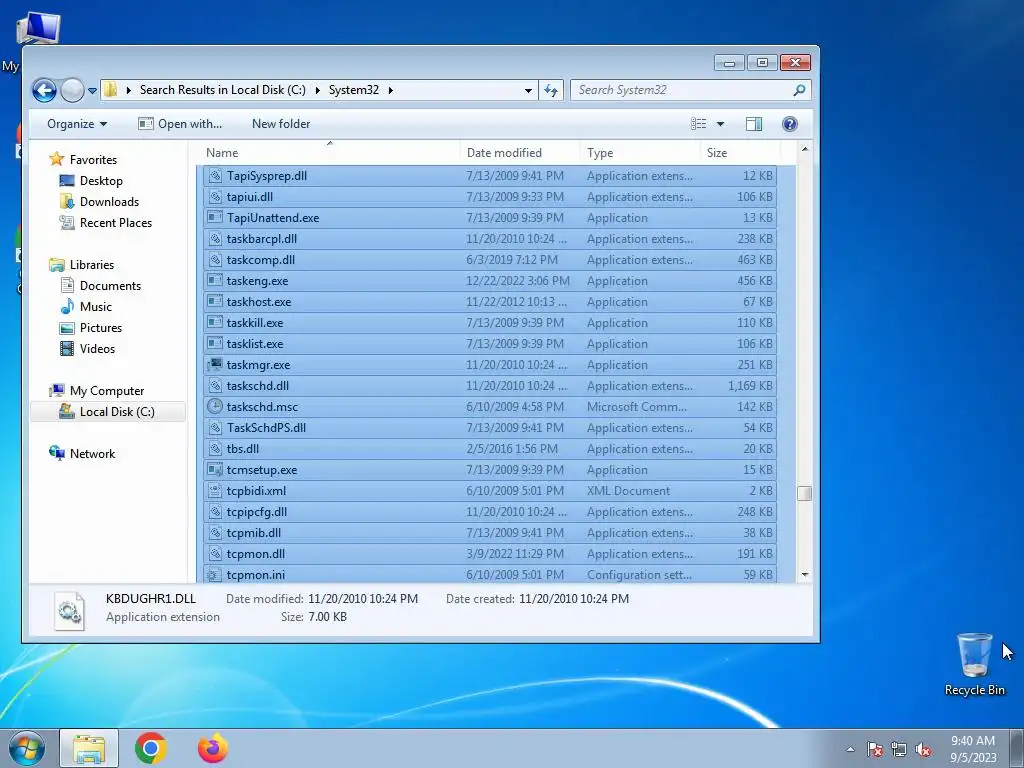Click the taskeng.exe file icon

tap(214, 281)
